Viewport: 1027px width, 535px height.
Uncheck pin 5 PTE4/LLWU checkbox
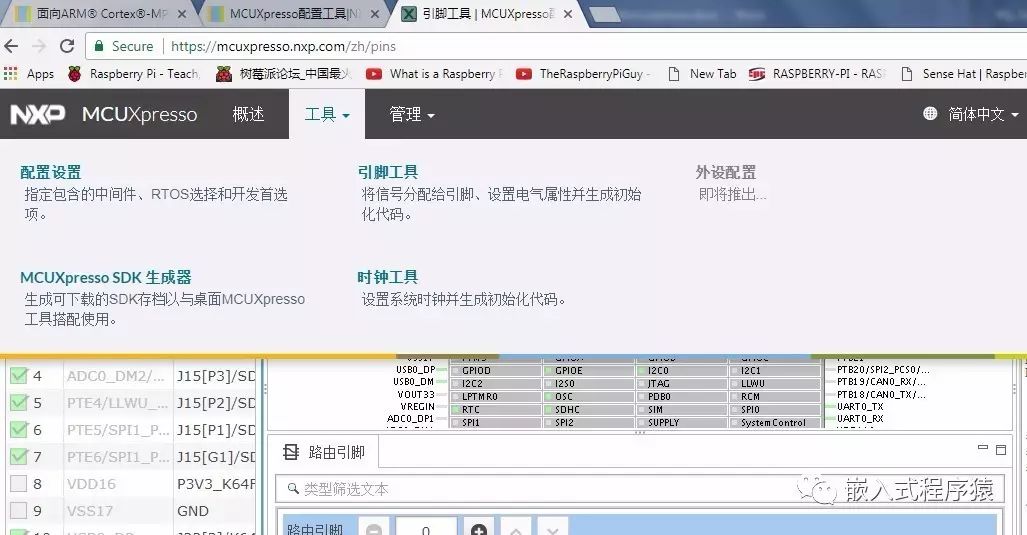19,402
